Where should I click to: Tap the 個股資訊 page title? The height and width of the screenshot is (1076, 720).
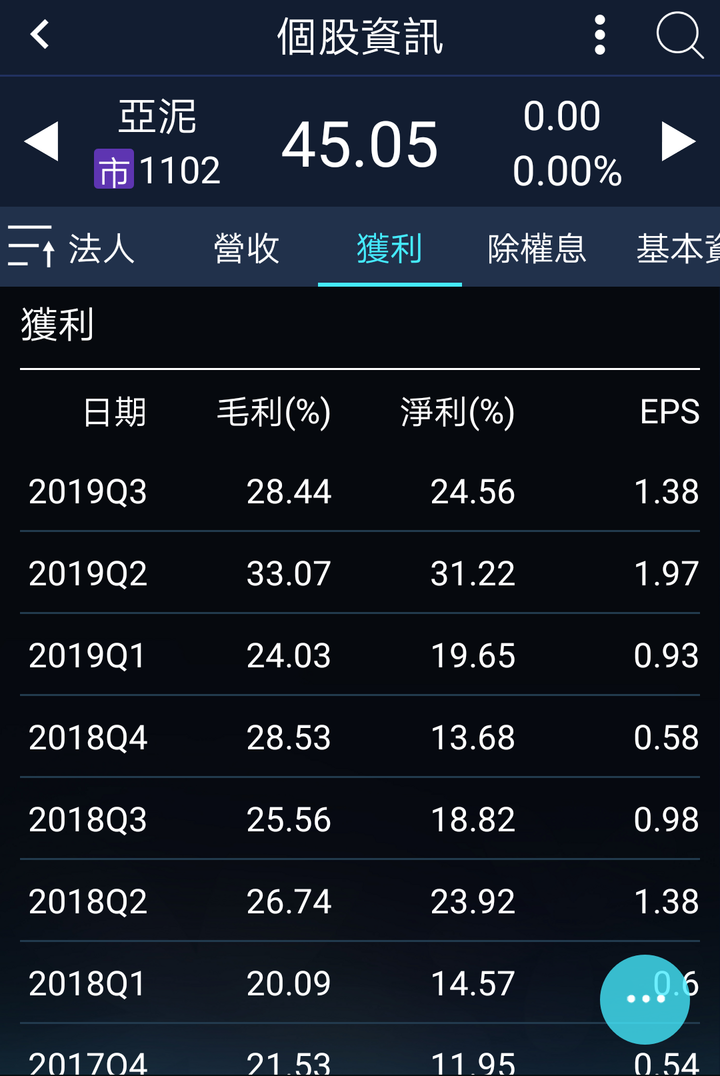click(360, 36)
